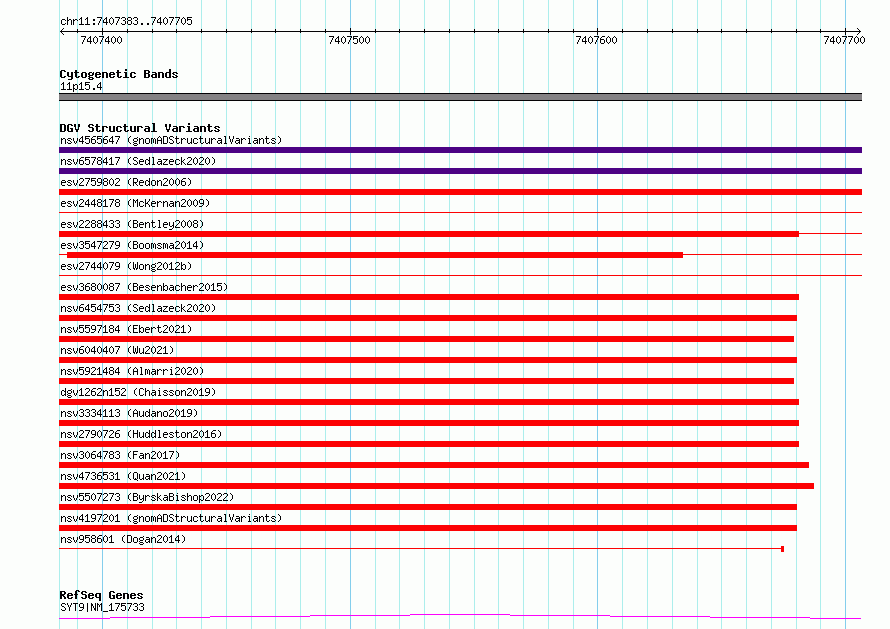890x629 pixels.
Task: Click the esv2759802 Redon2006 red bar
Action: click(x=460, y=192)
